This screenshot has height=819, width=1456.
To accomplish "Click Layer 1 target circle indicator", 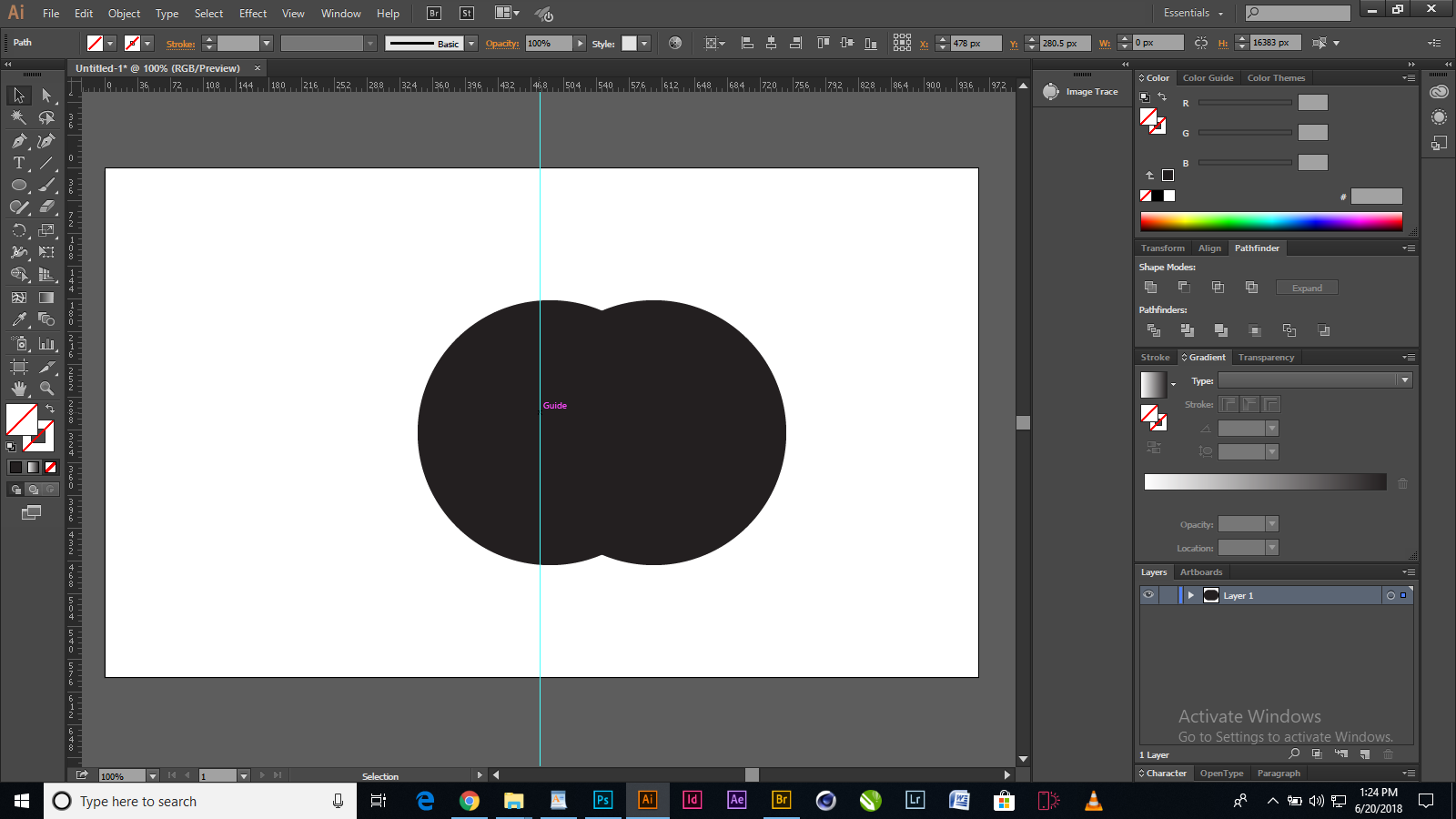I will click(x=1390, y=595).
